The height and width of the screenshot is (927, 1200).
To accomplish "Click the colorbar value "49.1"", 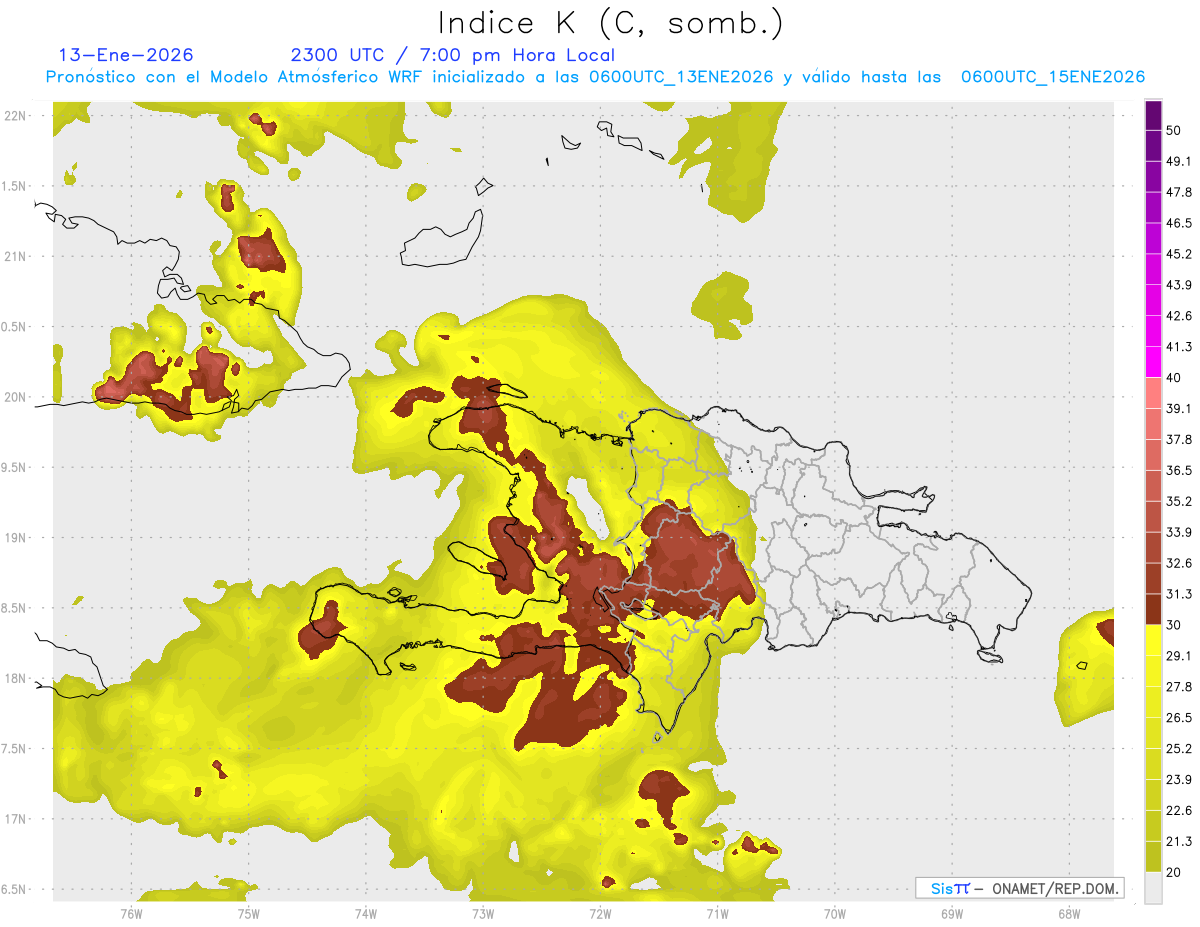I will tap(1179, 161).
